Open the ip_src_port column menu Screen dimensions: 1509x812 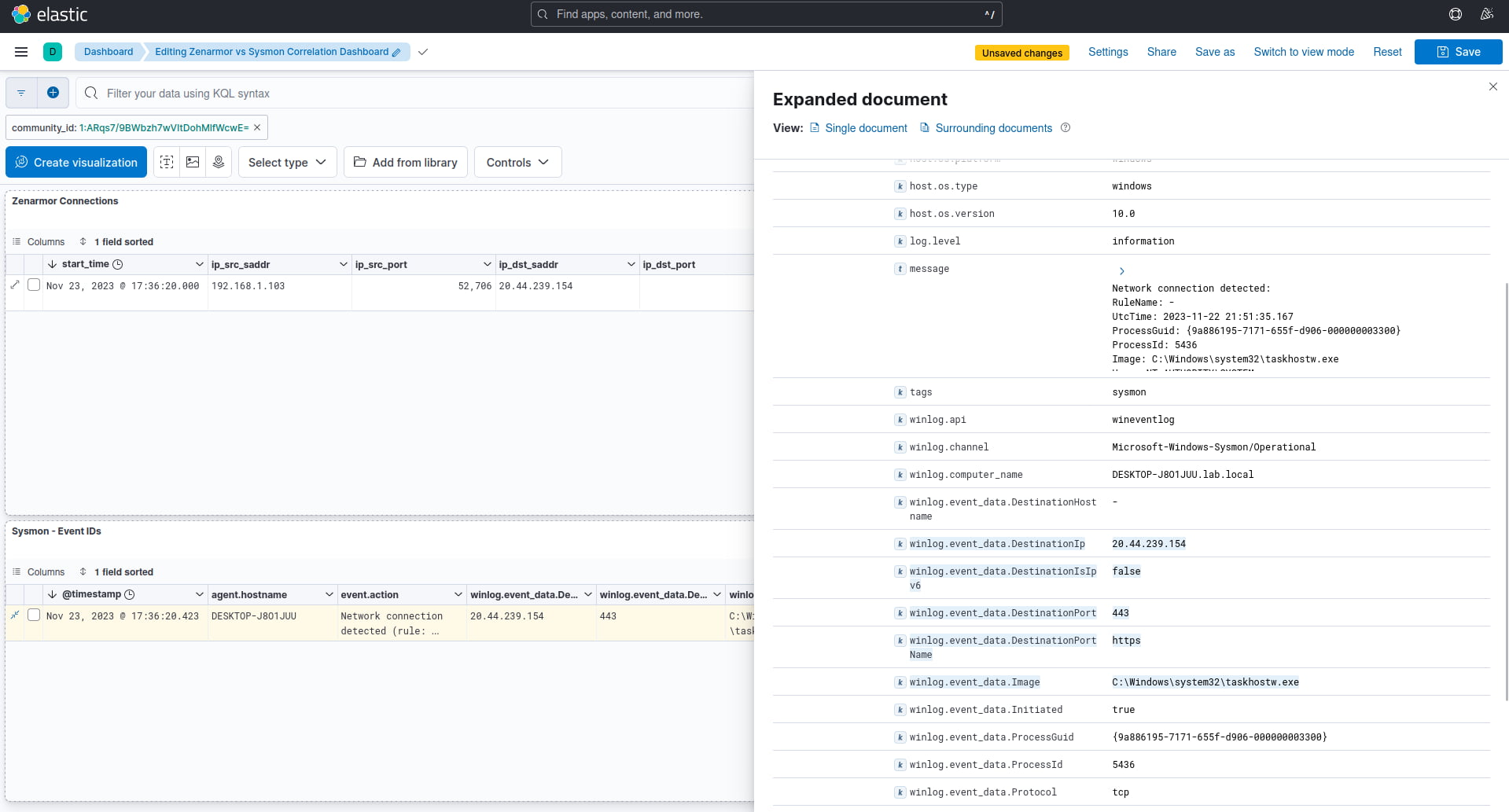487,264
